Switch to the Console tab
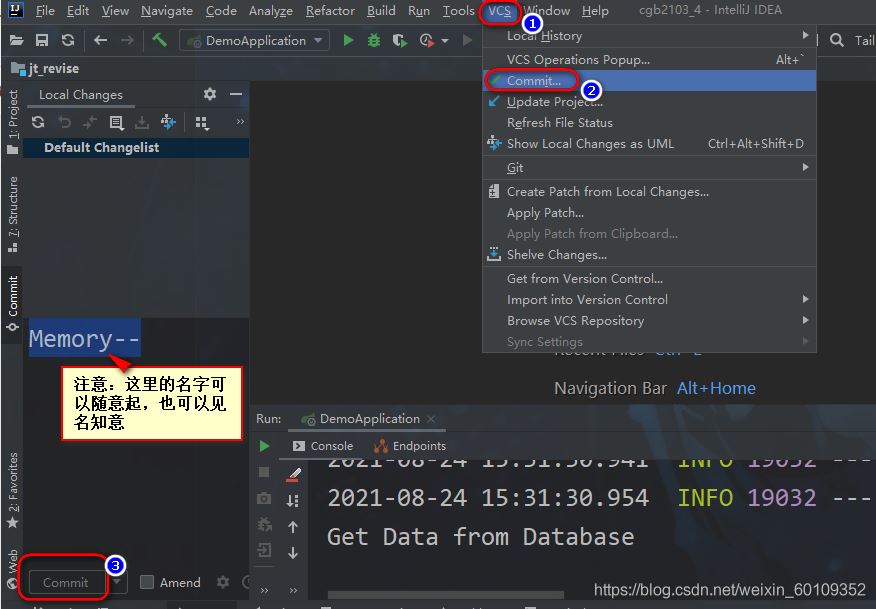Viewport: 876px width, 609px height. [x=322, y=446]
